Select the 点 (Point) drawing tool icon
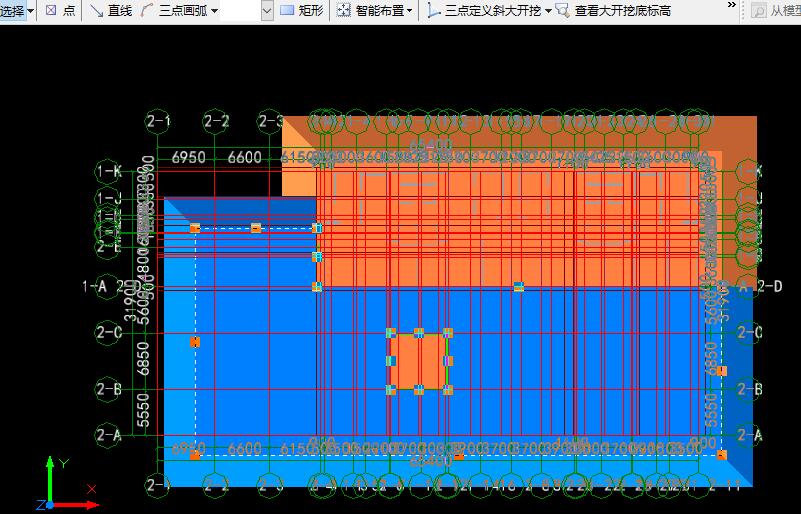Screen dimensions: 801x514 coord(51,10)
